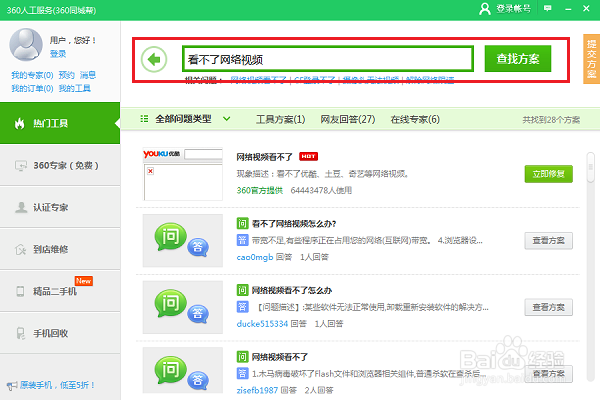
Task: Click 360官方提供 text
Action: point(259,190)
